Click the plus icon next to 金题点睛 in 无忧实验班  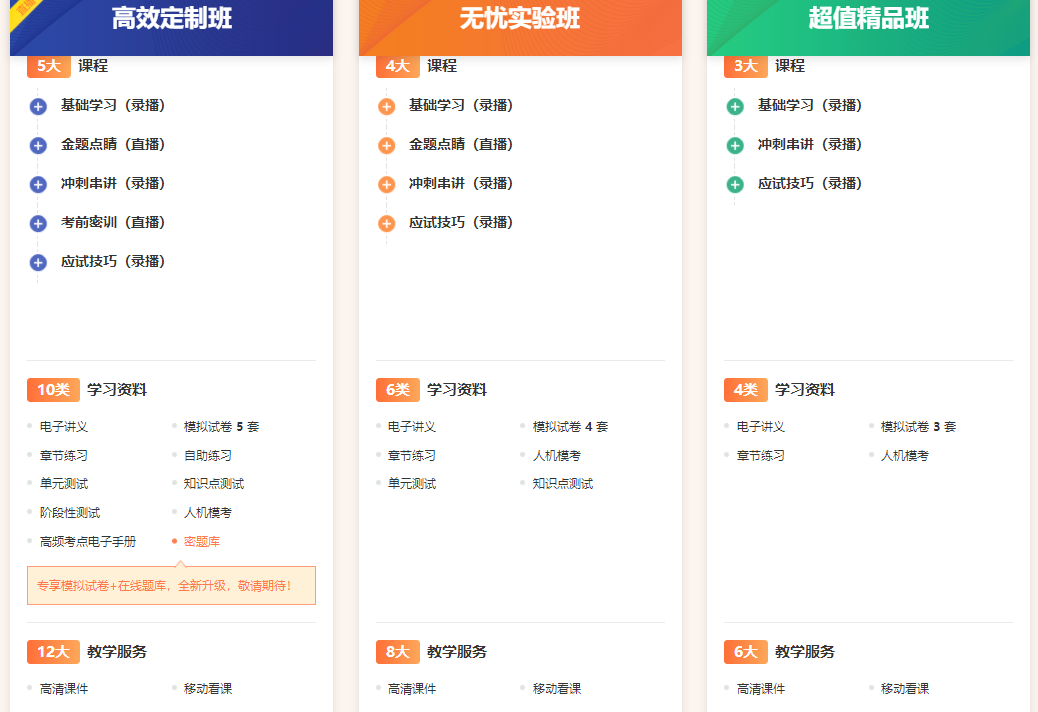coord(387,144)
